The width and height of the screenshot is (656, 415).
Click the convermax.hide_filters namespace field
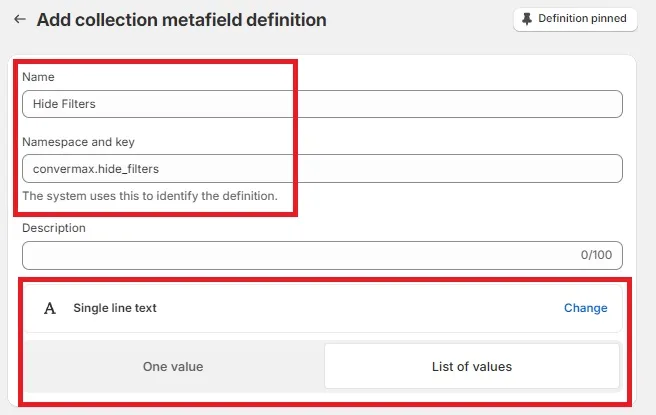point(322,169)
